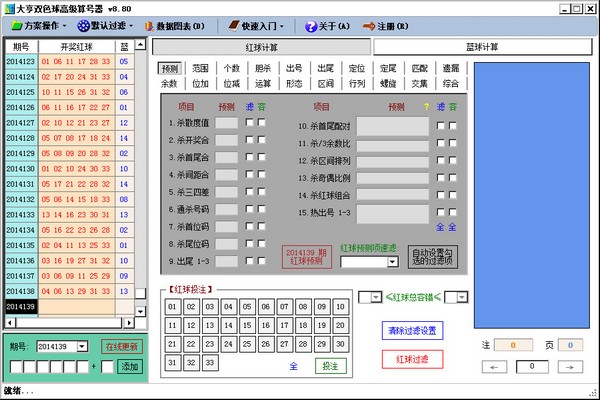Click the down arrow of the draw list scrollbar
Image resolution: width=600 pixels, height=400 pixels.
pos(140,311)
